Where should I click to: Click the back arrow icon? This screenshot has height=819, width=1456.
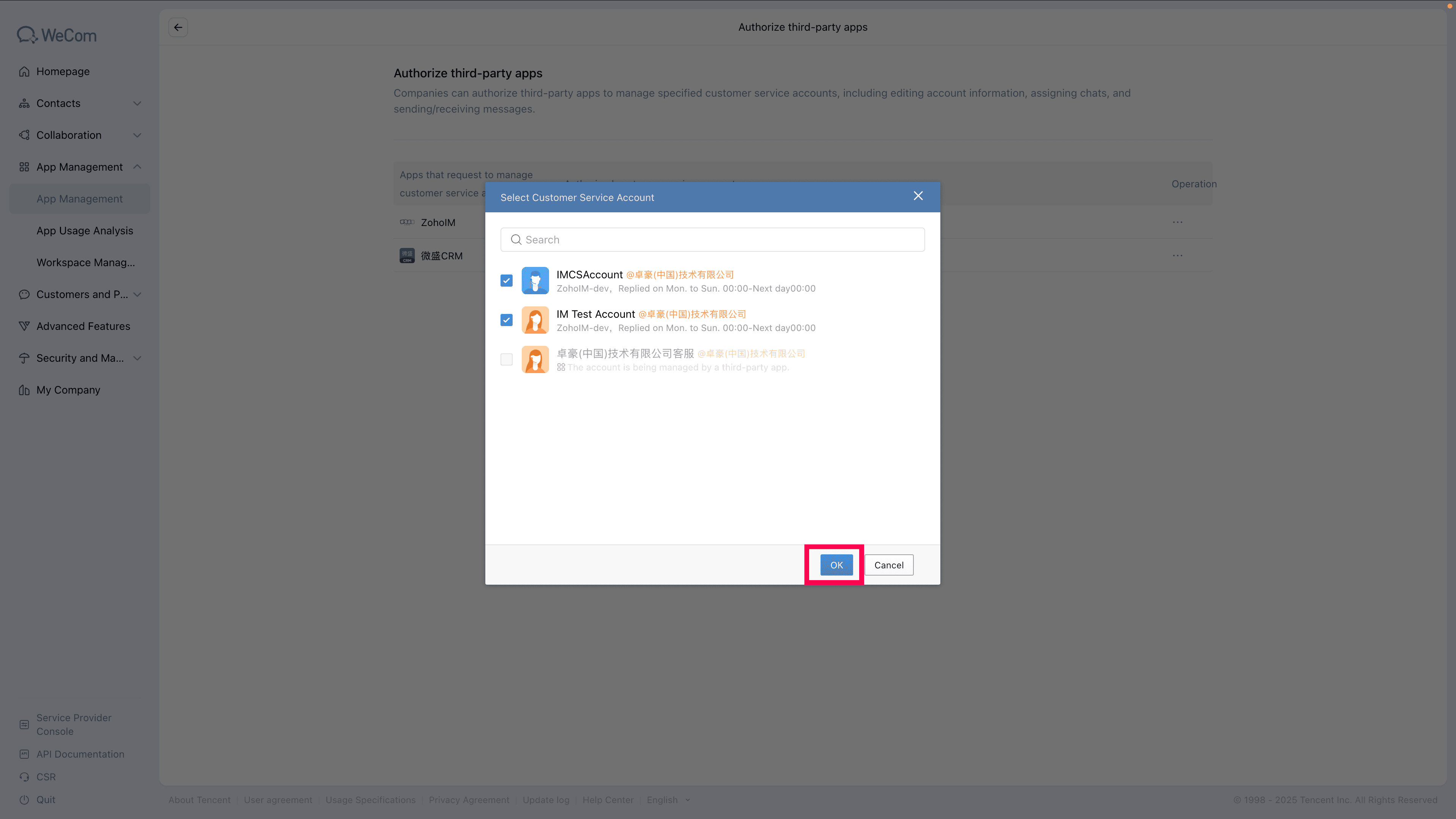pos(178,27)
